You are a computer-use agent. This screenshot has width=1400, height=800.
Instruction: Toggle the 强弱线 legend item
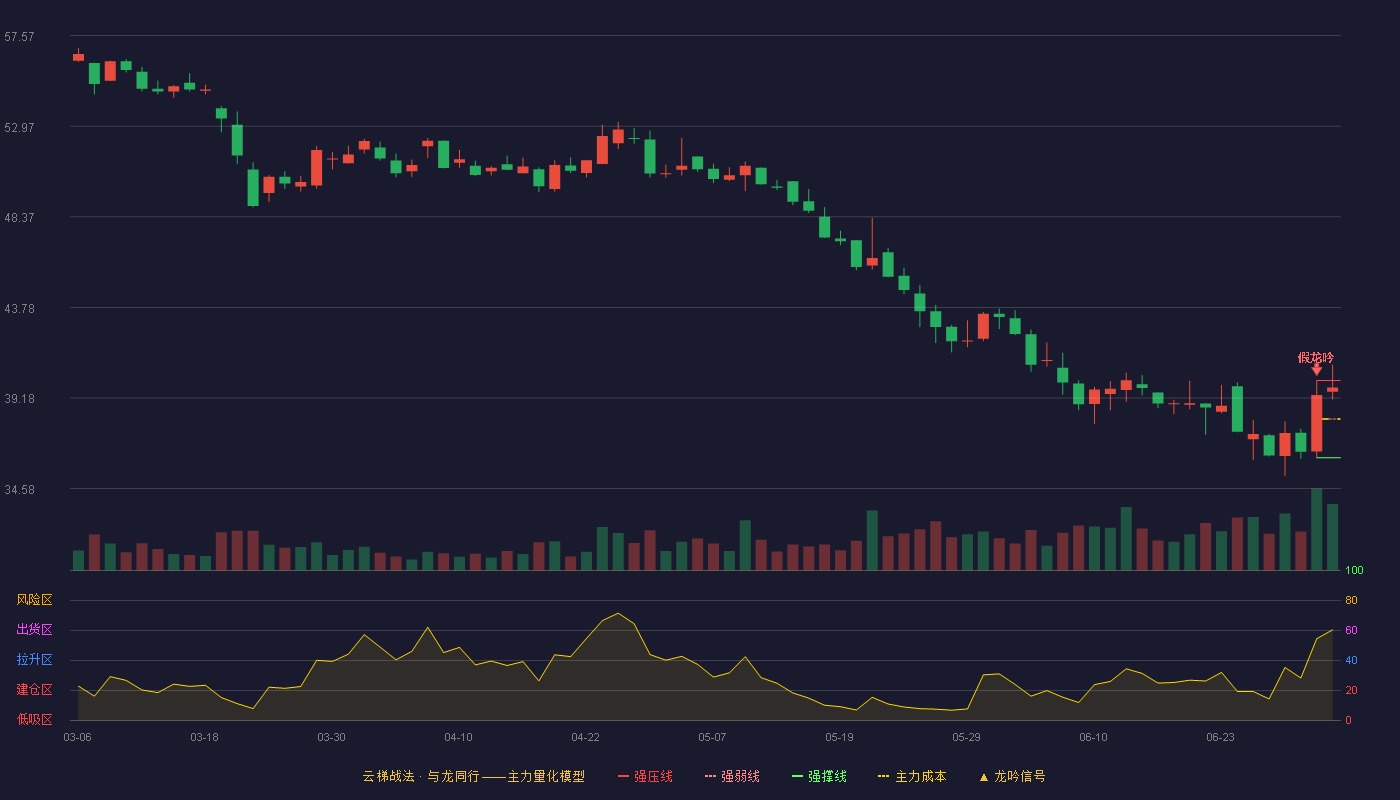tap(732, 776)
